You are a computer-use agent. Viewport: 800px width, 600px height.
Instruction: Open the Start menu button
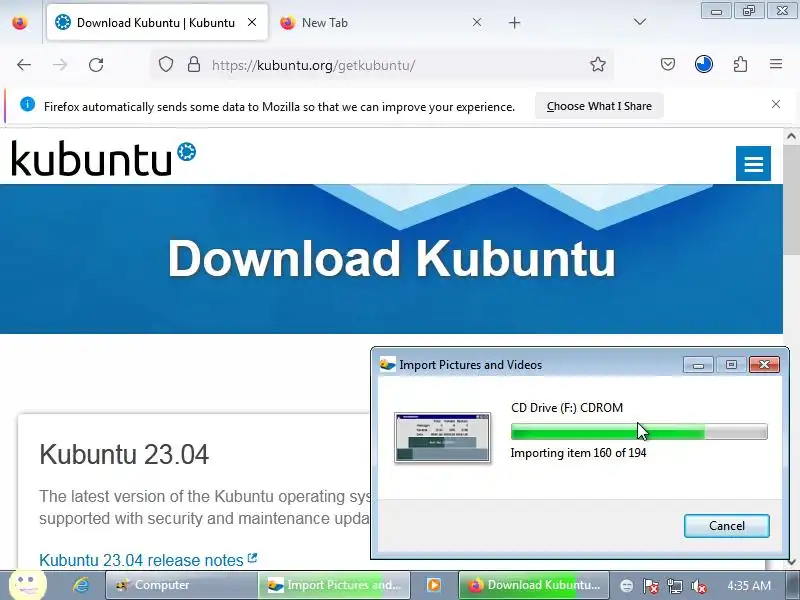point(28,584)
